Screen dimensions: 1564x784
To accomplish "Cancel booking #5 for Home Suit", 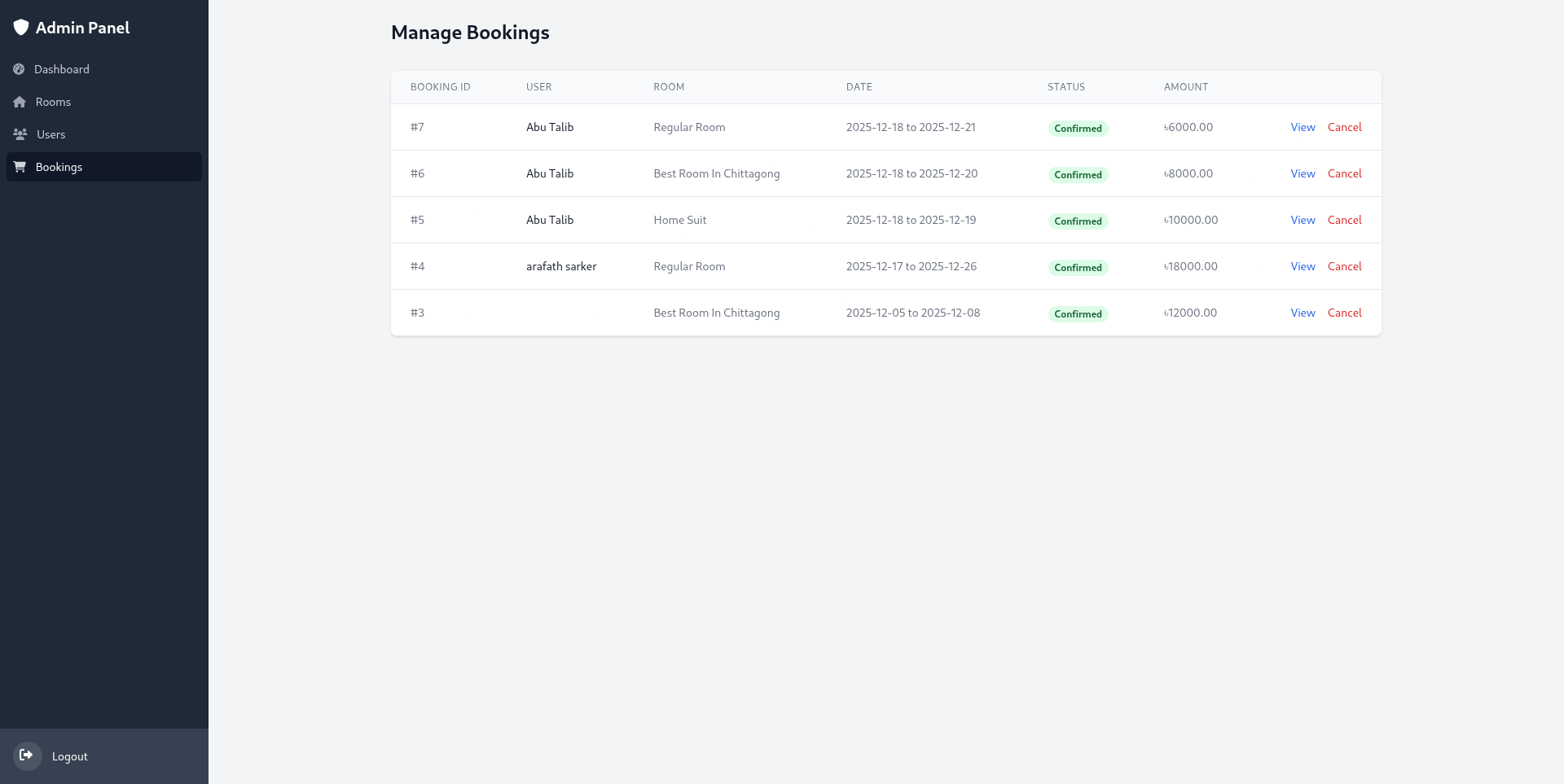I will tap(1344, 220).
